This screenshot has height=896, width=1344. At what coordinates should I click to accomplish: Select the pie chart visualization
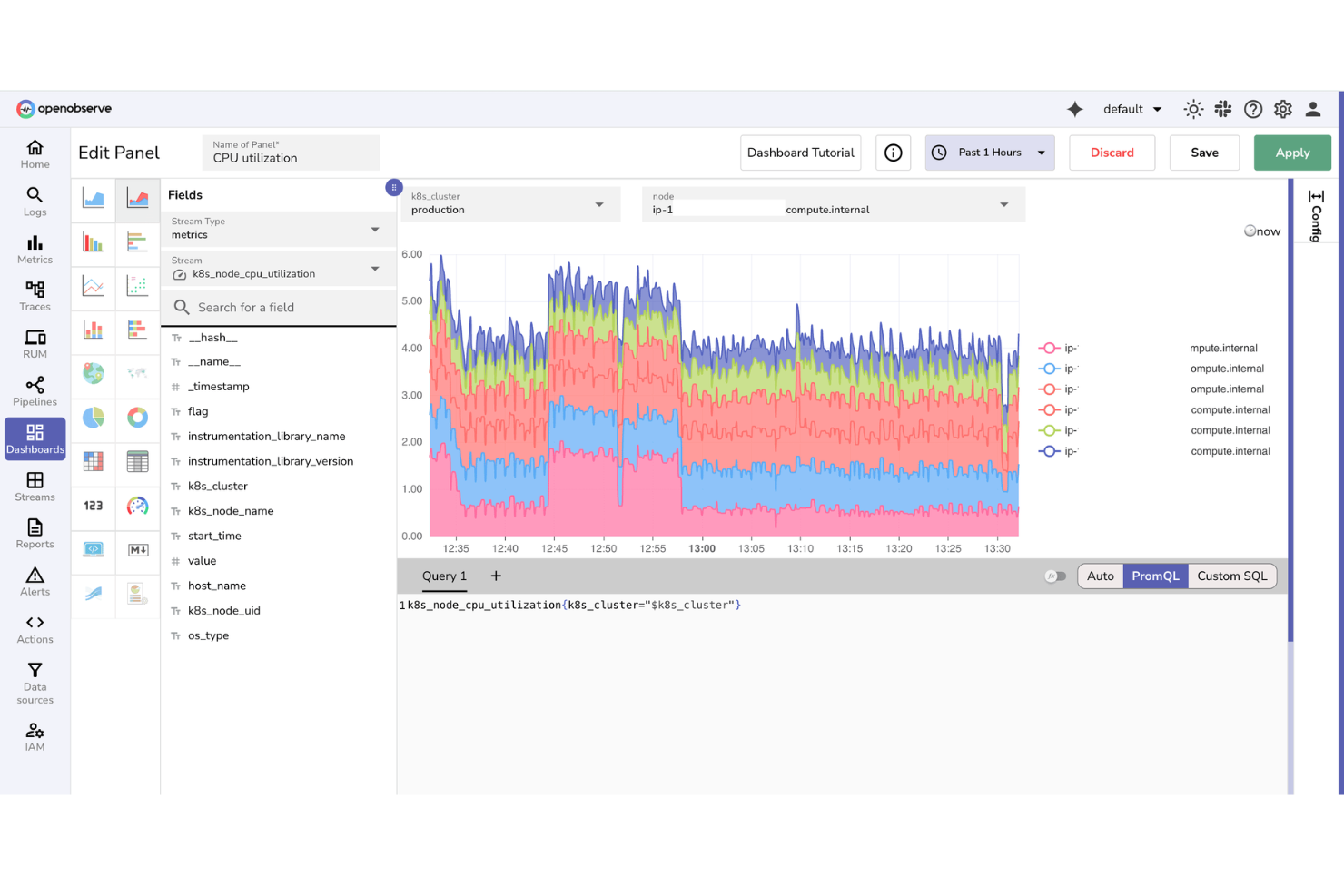[93, 418]
